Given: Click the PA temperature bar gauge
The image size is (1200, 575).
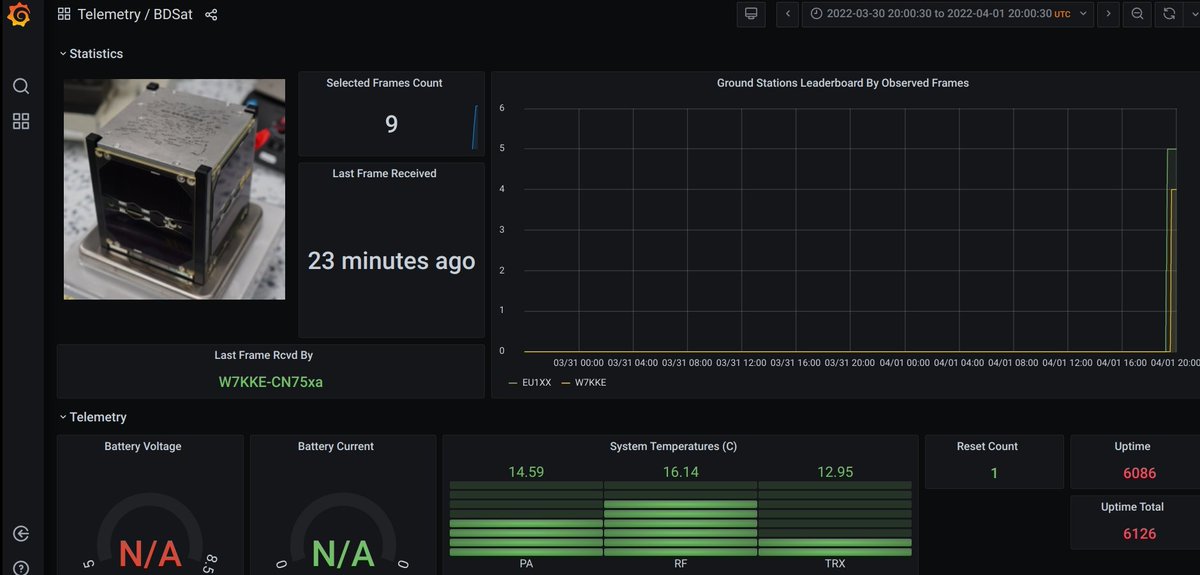Looking at the screenshot, I should tap(526, 518).
